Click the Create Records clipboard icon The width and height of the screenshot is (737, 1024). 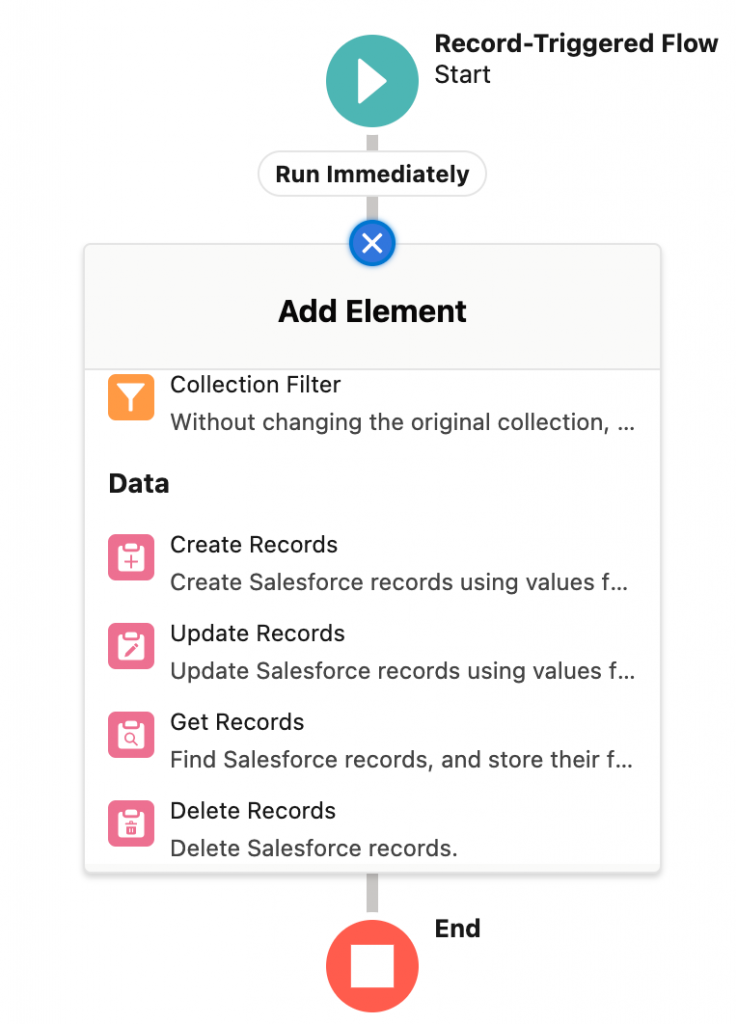coord(129,557)
